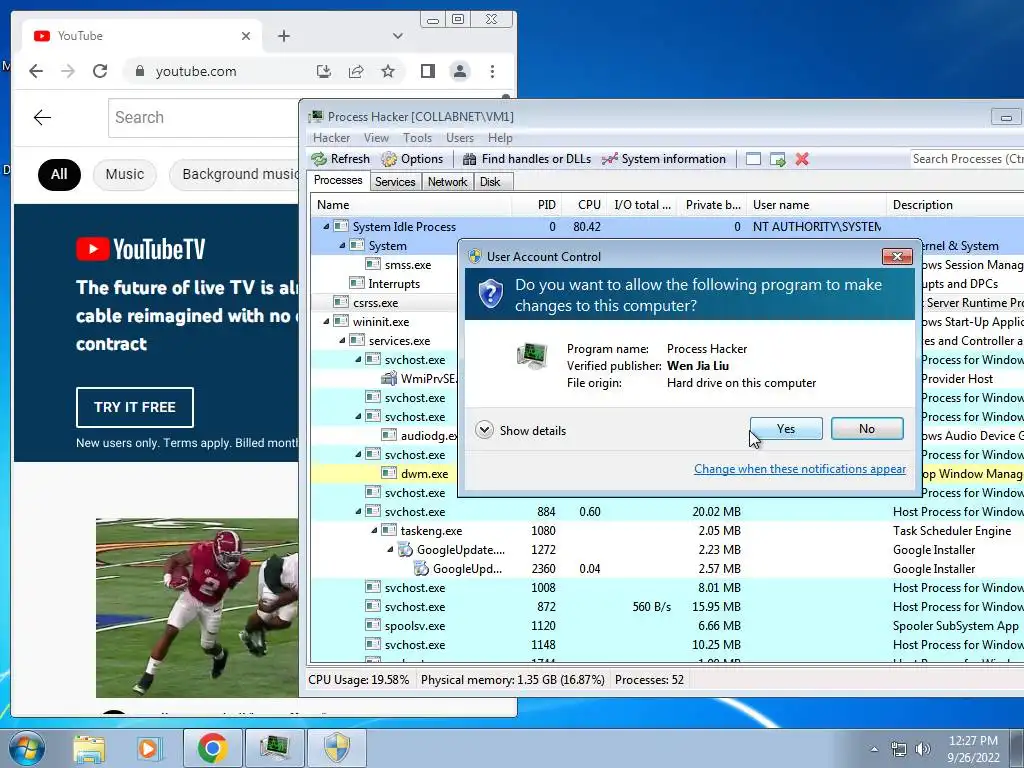Image resolution: width=1024 pixels, height=768 pixels.
Task: Click the share page icon in Chrome
Action: 356,71
